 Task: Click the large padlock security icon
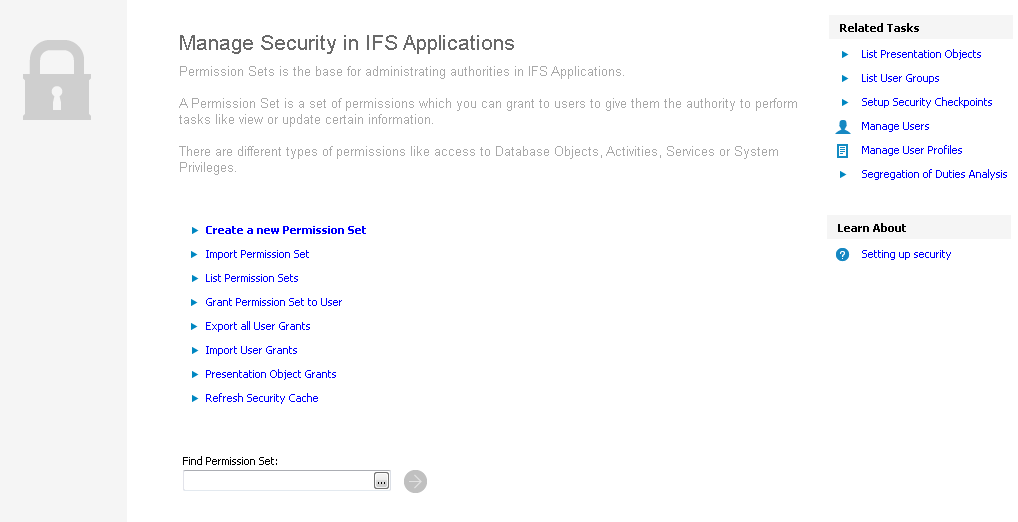[x=57, y=81]
